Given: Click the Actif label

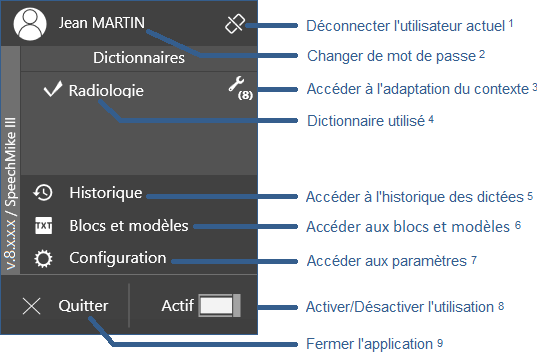Looking at the screenshot, I should pyautogui.click(x=178, y=305).
